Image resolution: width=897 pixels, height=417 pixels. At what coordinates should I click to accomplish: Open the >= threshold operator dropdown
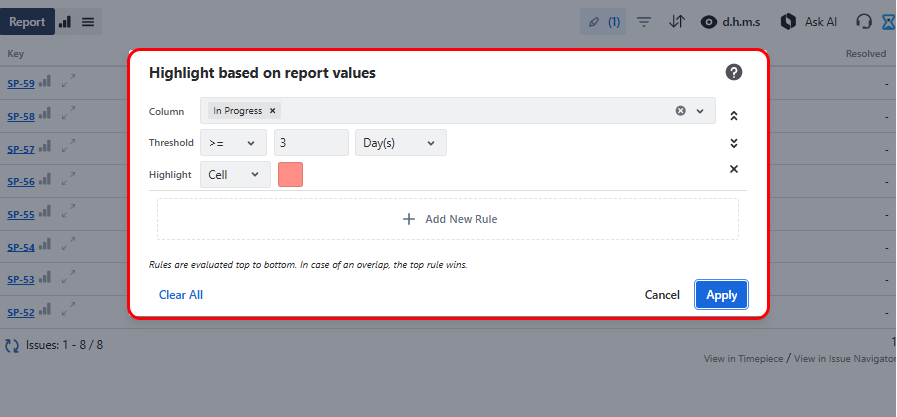(233, 143)
